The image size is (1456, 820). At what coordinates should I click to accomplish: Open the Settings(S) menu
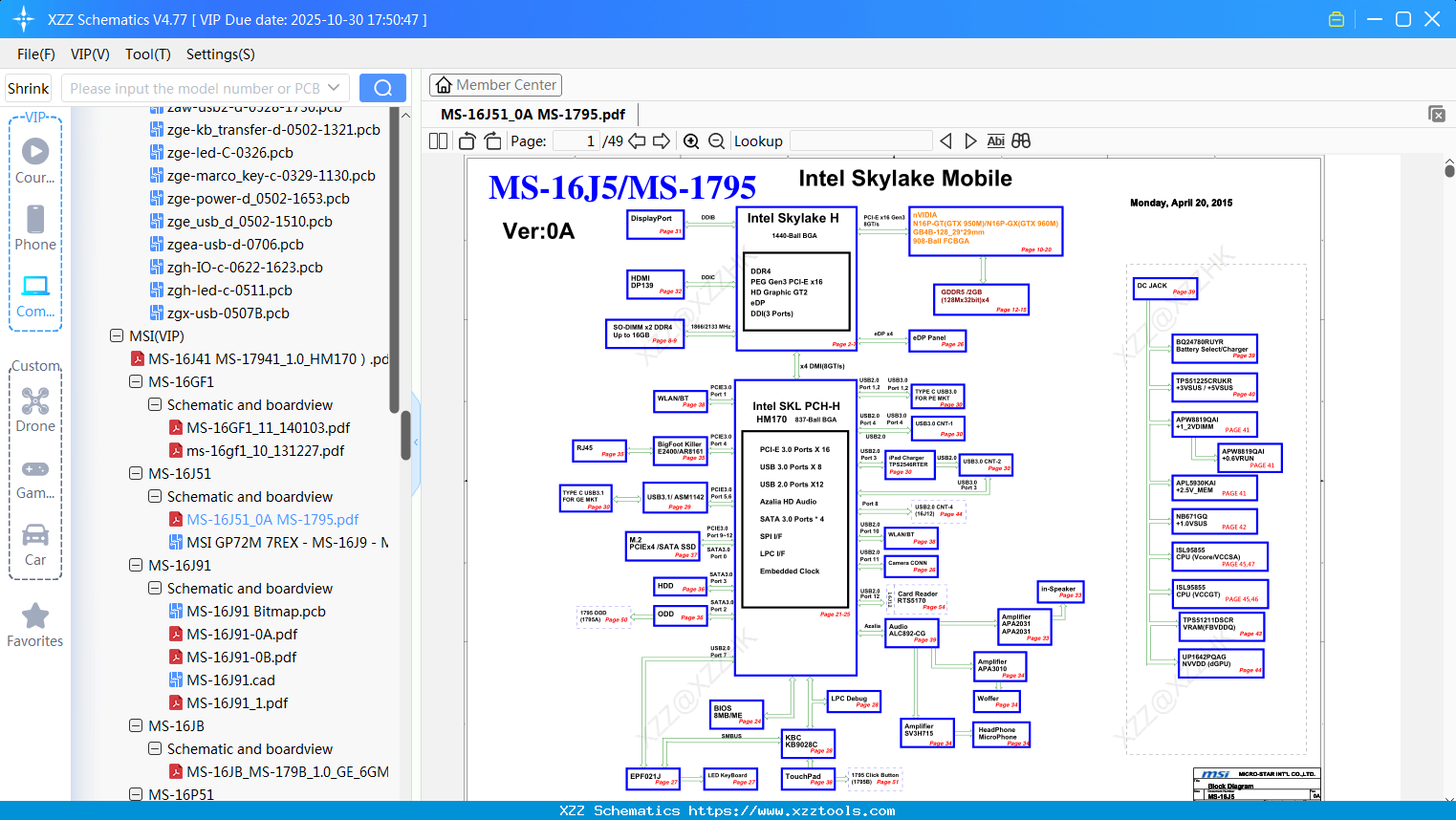point(221,54)
